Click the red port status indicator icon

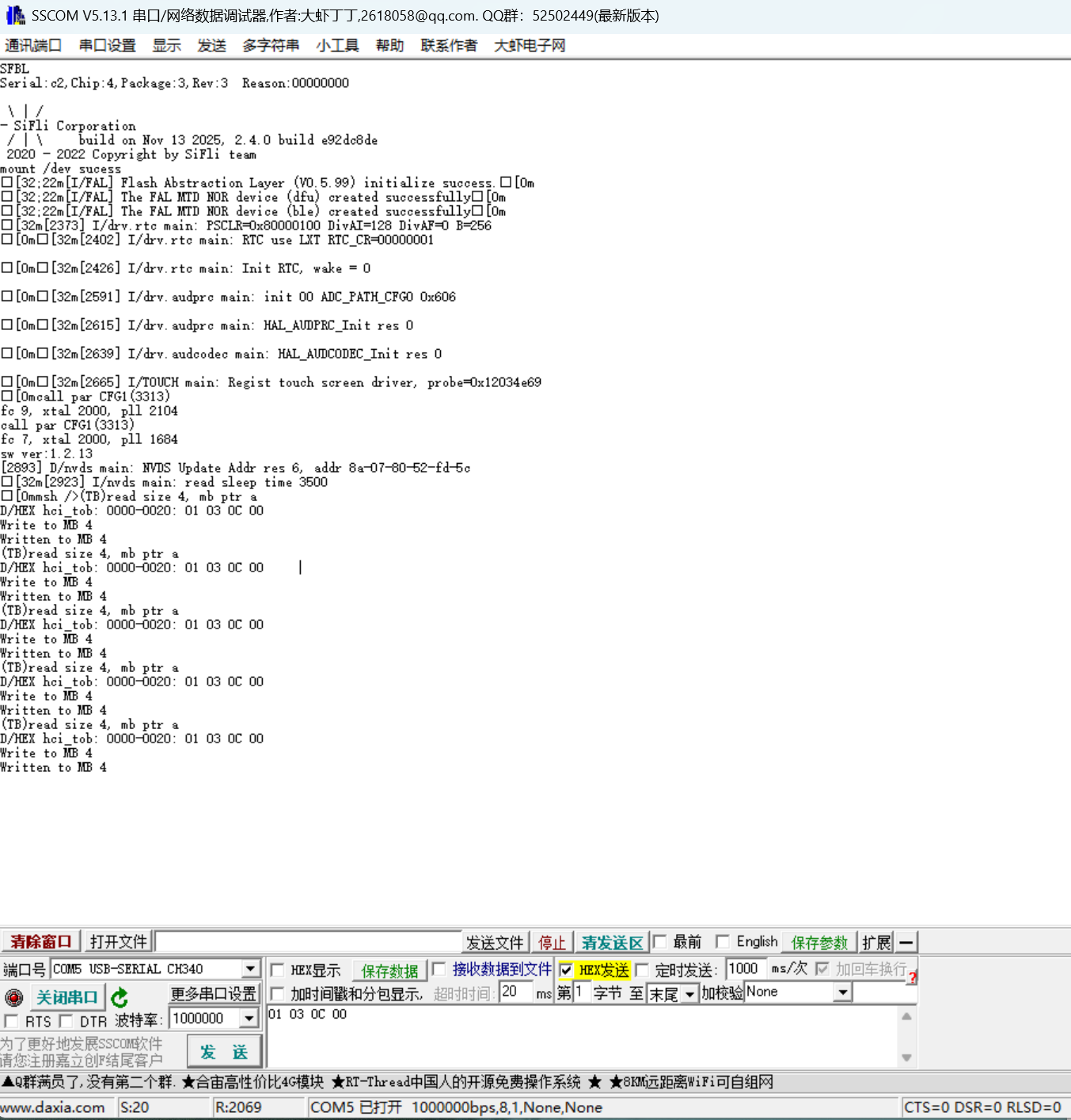click(x=13, y=997)
